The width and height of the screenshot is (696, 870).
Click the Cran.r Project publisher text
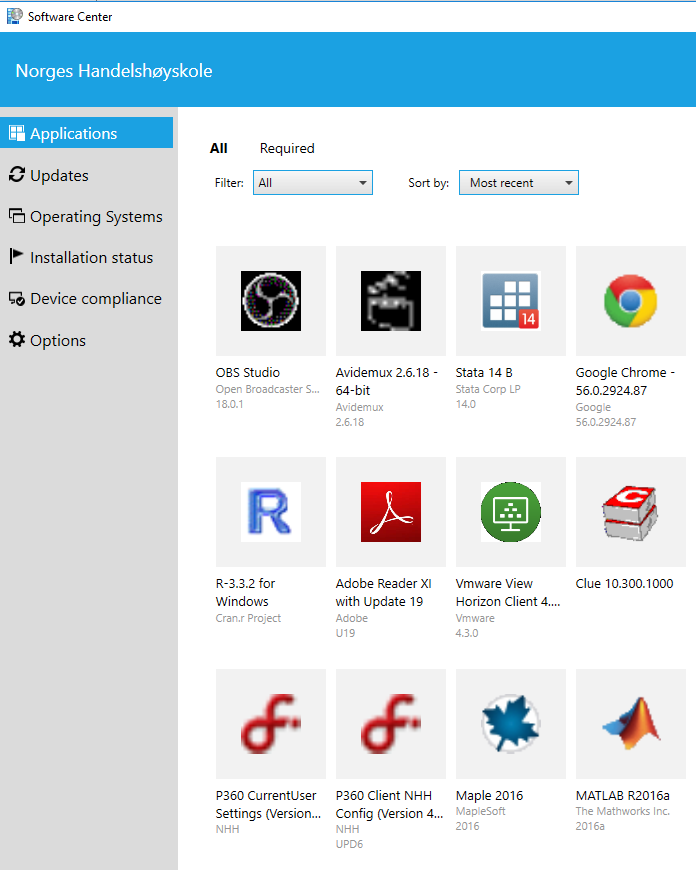pos(248,618)
